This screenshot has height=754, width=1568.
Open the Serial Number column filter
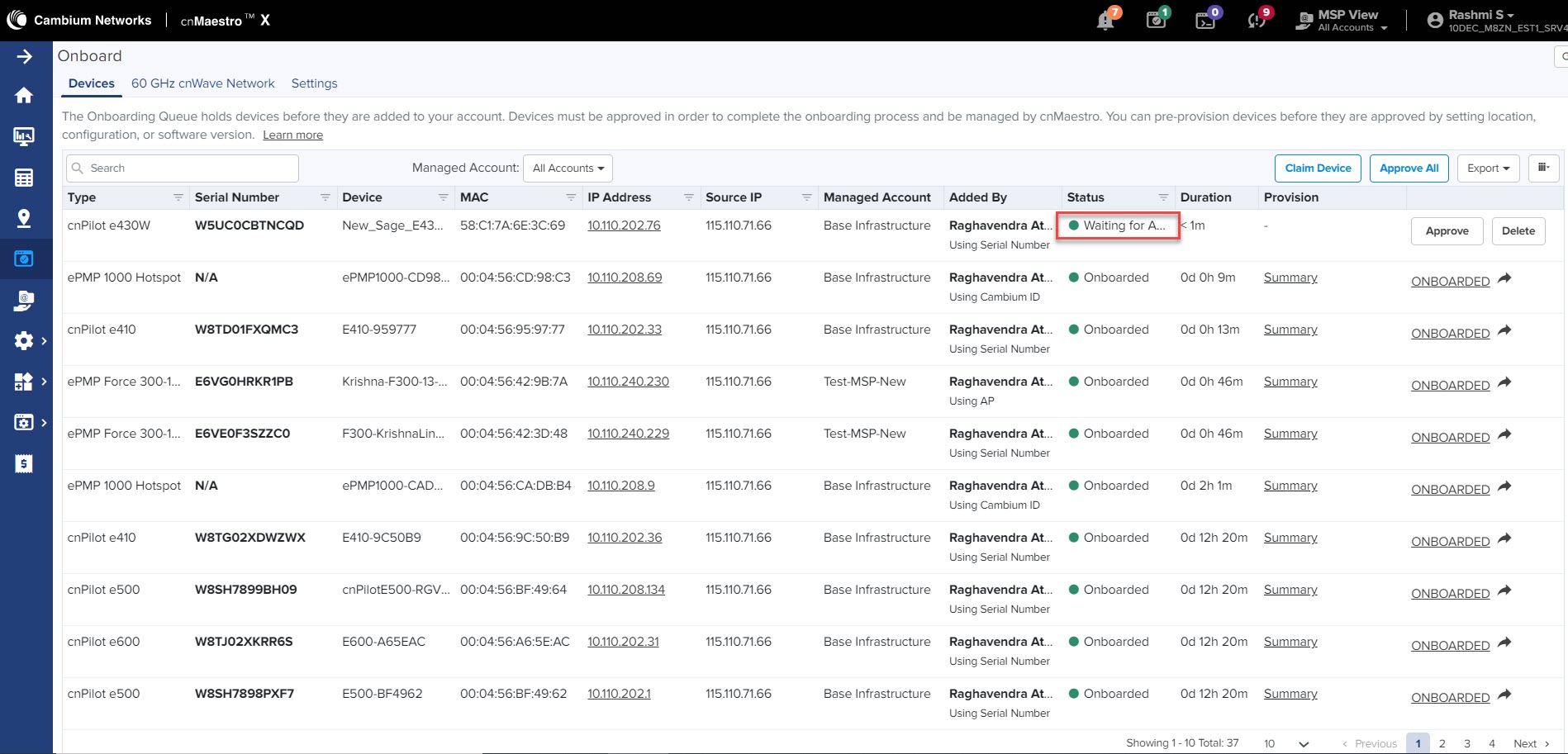point(325,197)
